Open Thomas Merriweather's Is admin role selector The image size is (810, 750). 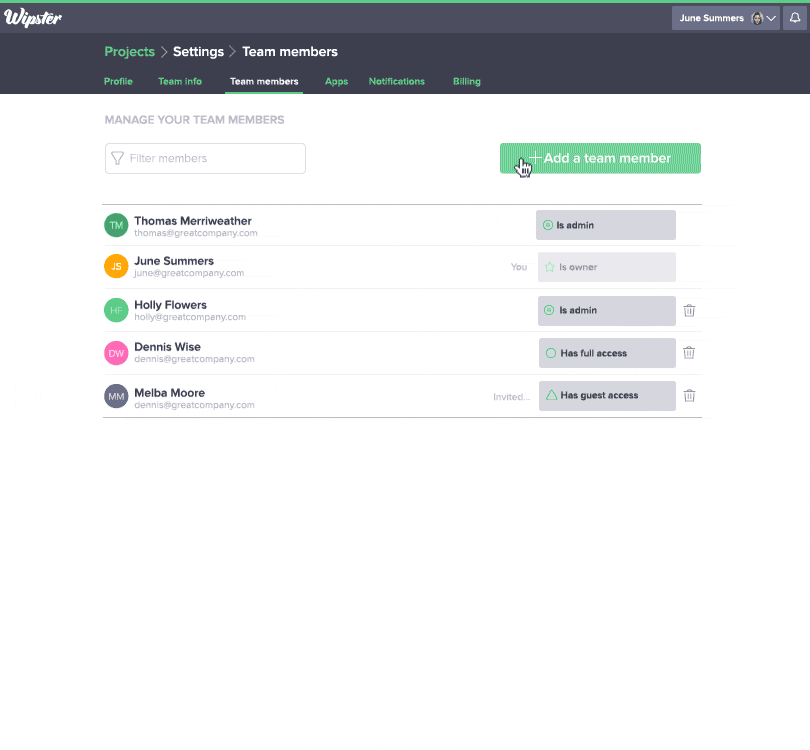point(605,225)
